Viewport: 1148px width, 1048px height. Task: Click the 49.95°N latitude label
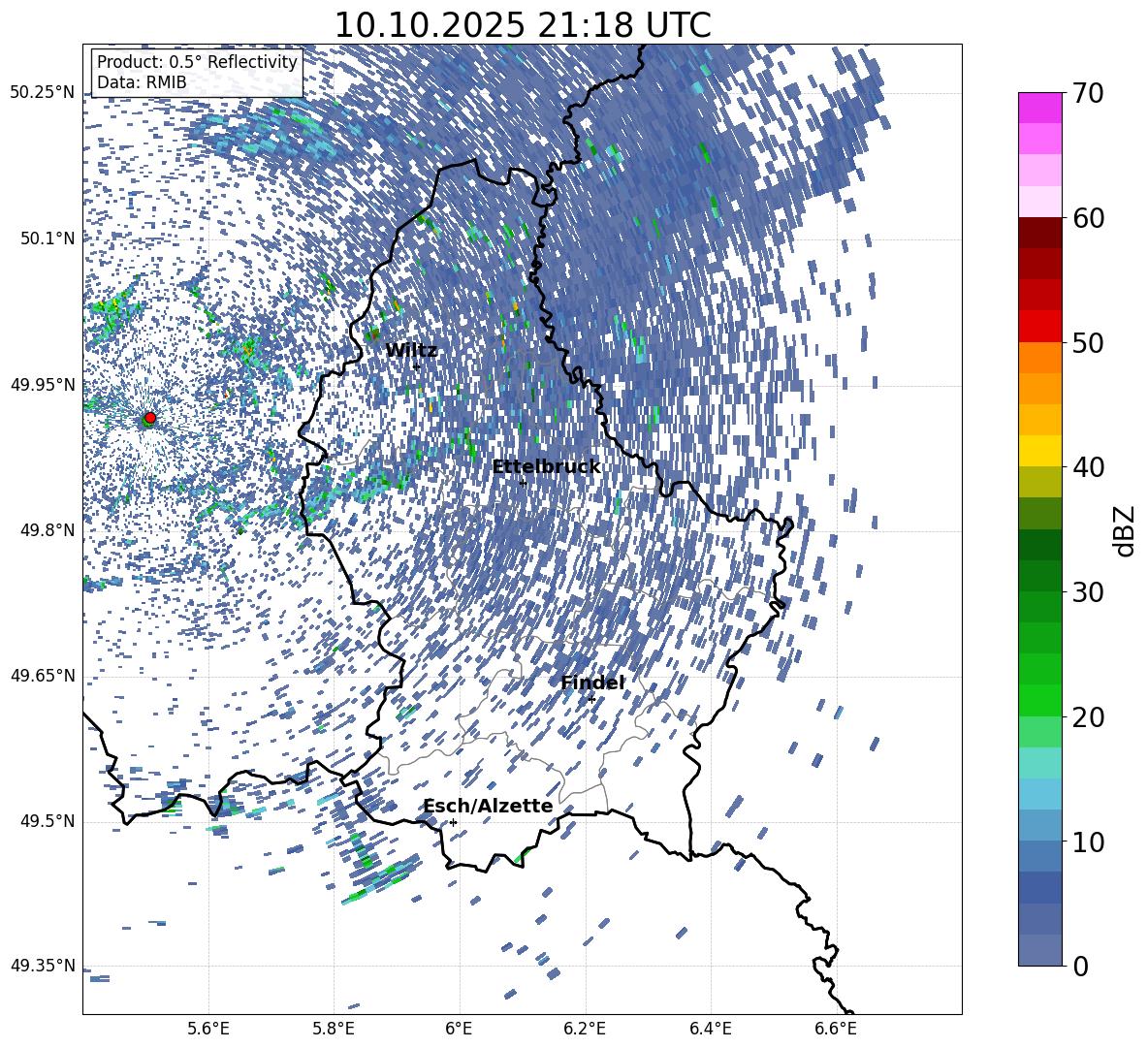[x=43, y=385]
